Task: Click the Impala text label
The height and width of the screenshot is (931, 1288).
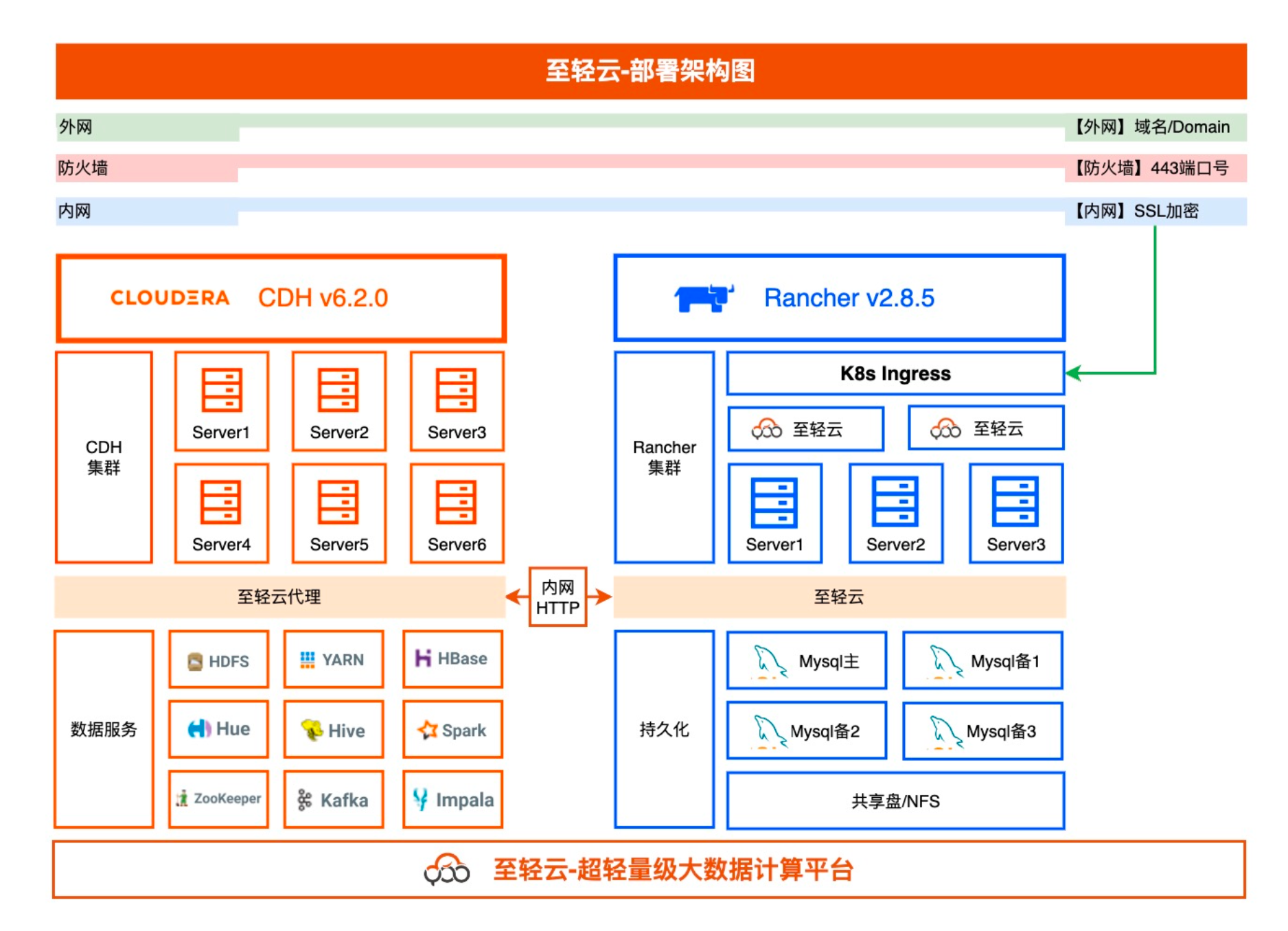Action: click(465, 801)
